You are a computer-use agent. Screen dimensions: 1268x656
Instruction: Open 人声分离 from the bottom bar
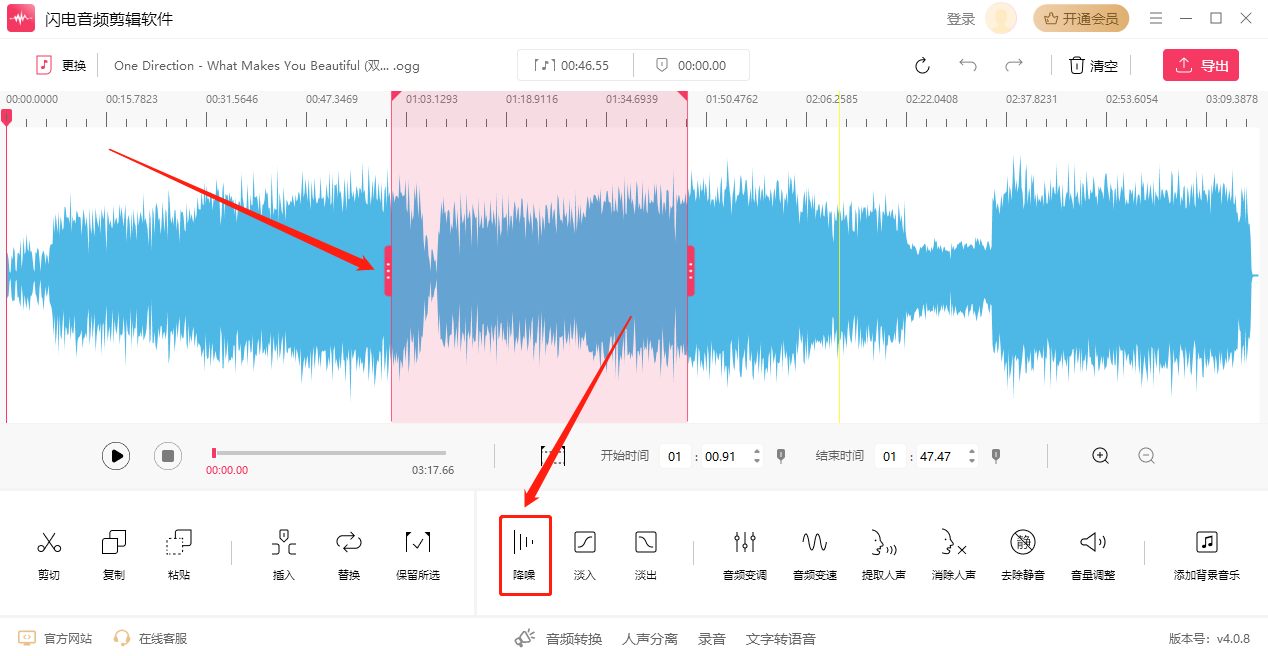point(650,639)
